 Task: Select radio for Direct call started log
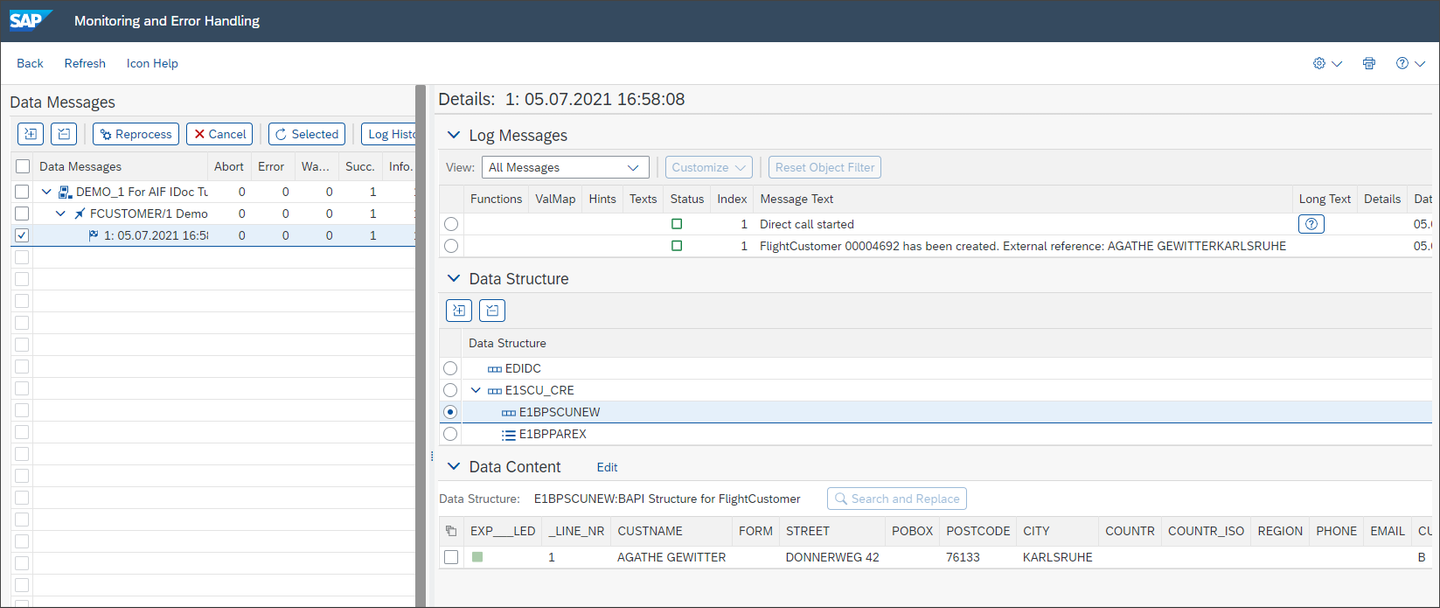pyautogui.click(x=451, y=224)
